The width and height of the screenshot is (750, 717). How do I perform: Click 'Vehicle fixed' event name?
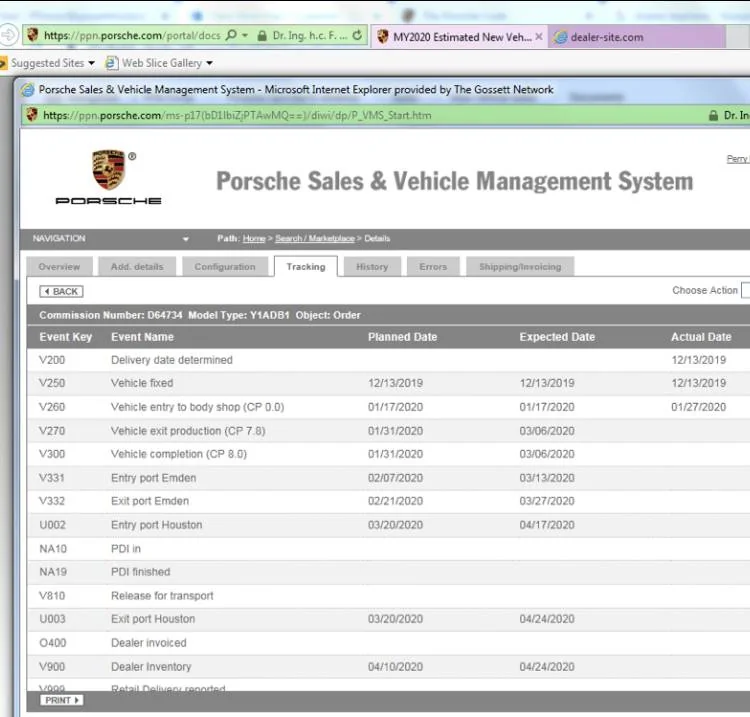point(142,383)
